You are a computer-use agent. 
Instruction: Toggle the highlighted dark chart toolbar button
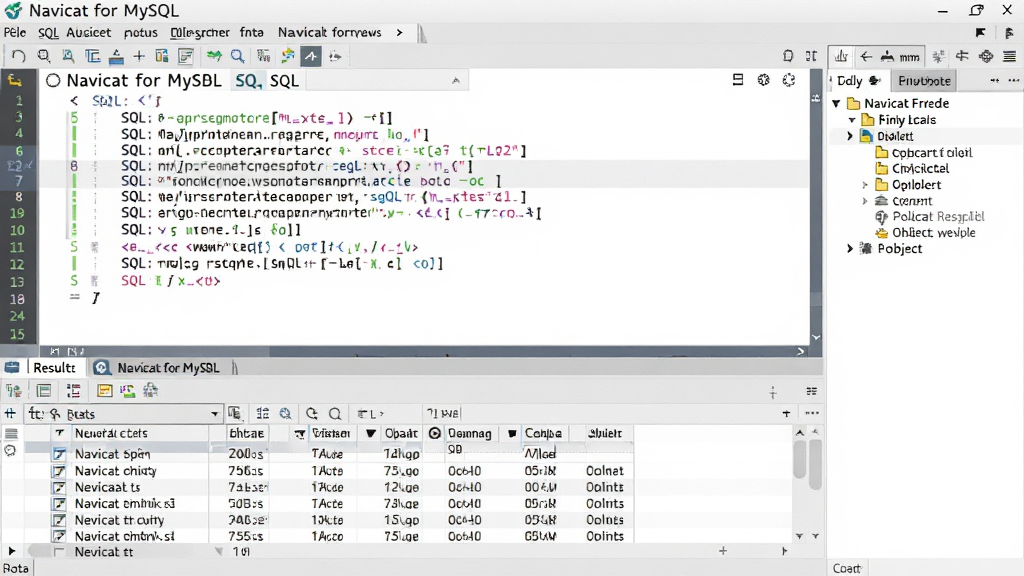[311, 57]
